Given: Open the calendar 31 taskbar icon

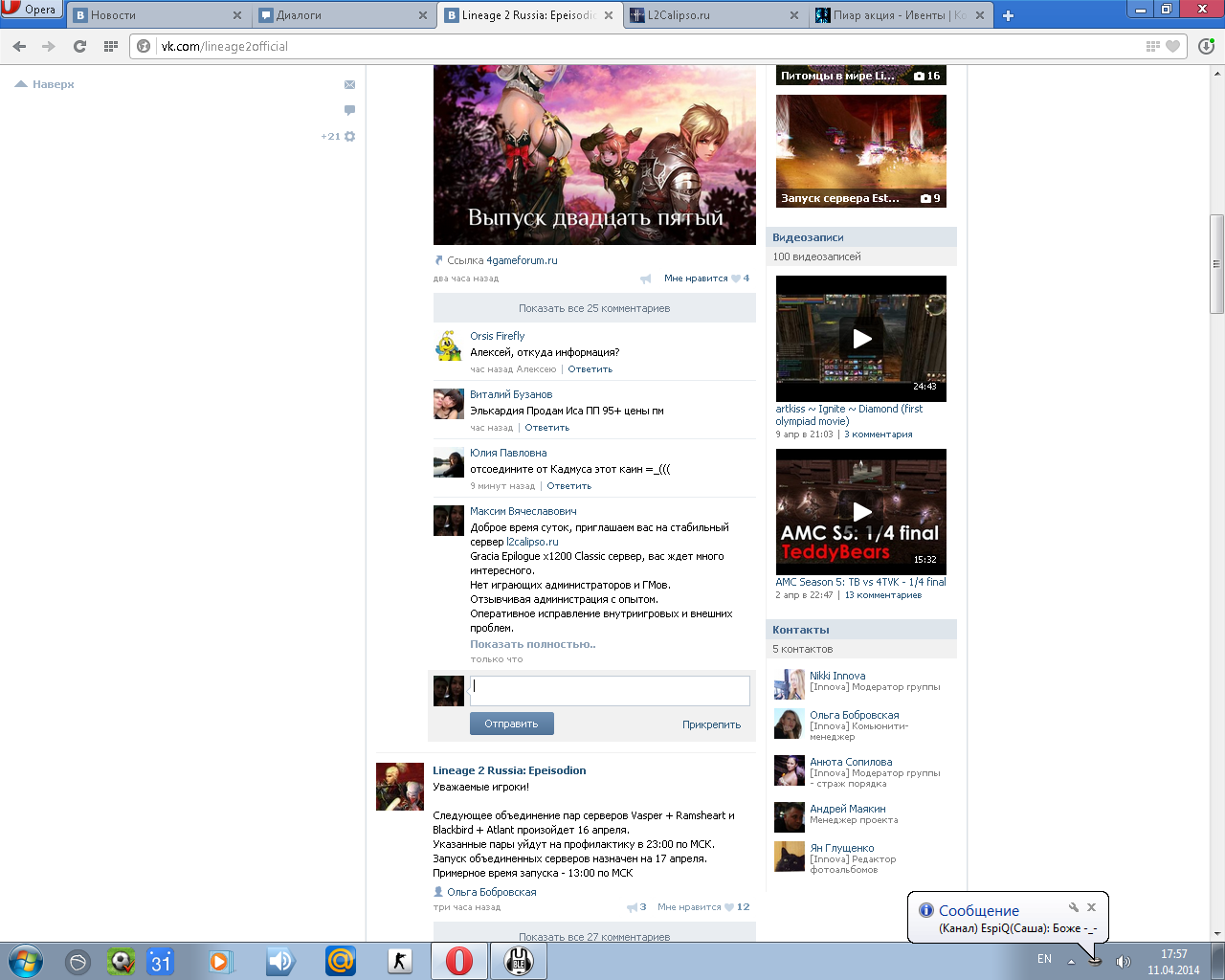Looking at the screenshot, I should click(161, 960).
